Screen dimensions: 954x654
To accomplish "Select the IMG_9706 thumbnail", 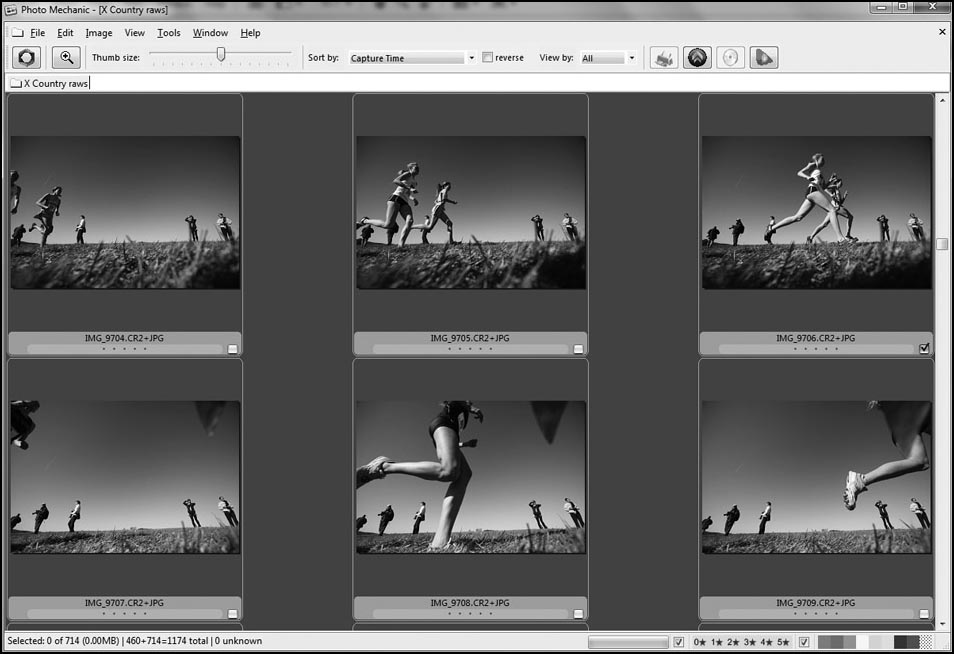I will tap(816, 212).
